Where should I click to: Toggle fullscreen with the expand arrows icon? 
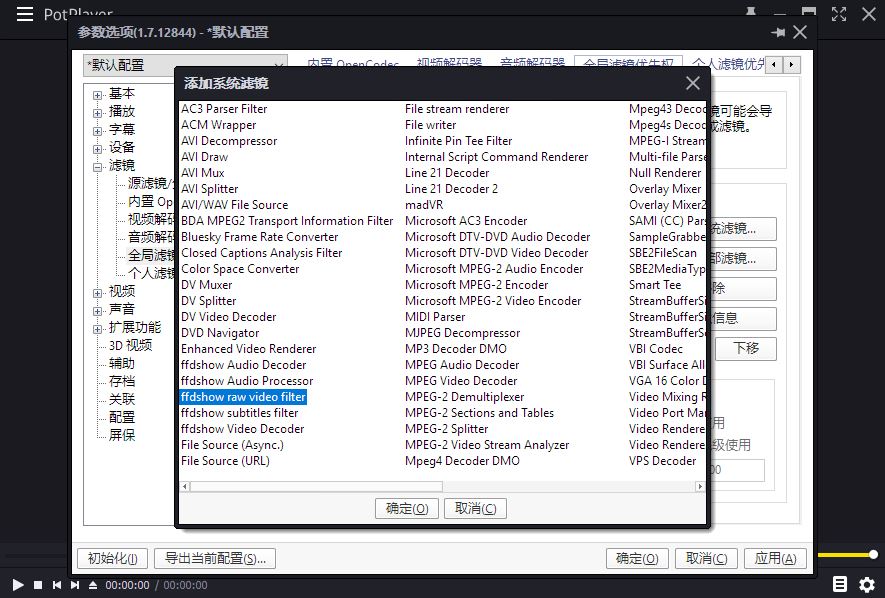[x=840, y=14]
